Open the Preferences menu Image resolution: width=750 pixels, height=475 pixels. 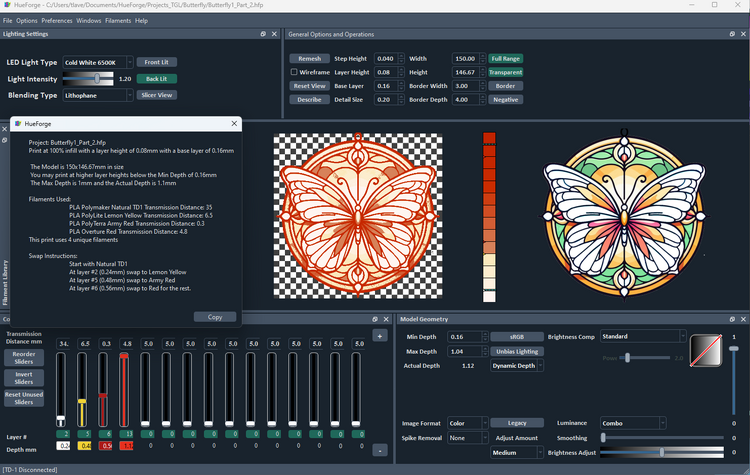pyautogui.click(x=57, y=21)
